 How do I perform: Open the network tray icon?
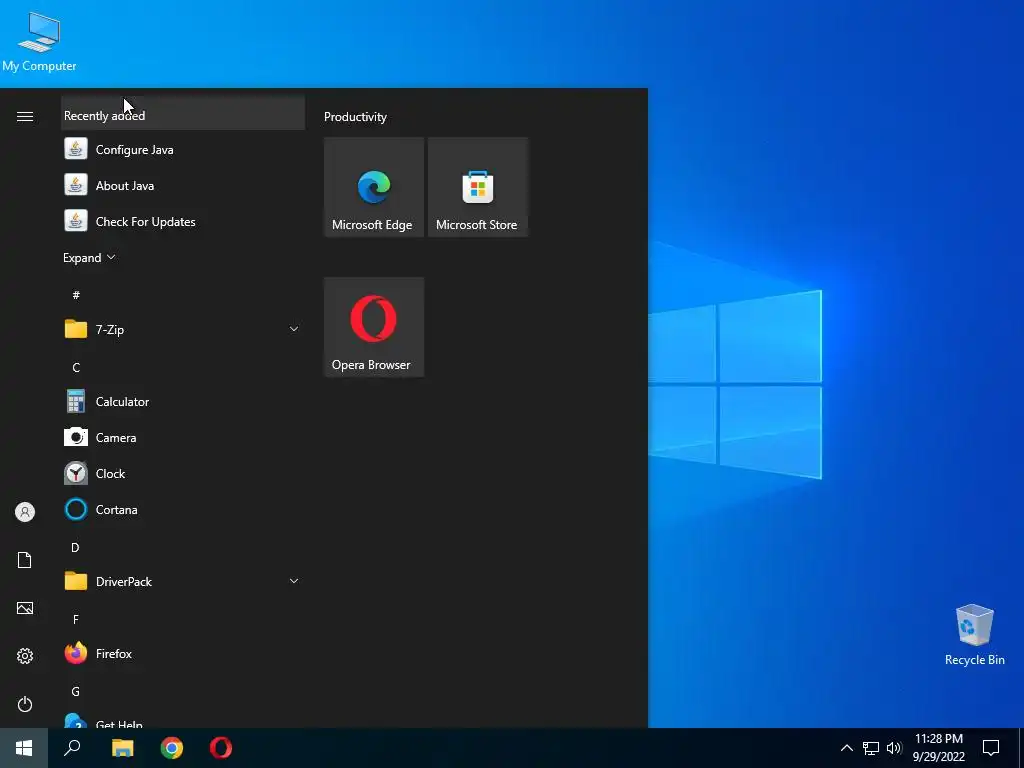tap(871, 748)
